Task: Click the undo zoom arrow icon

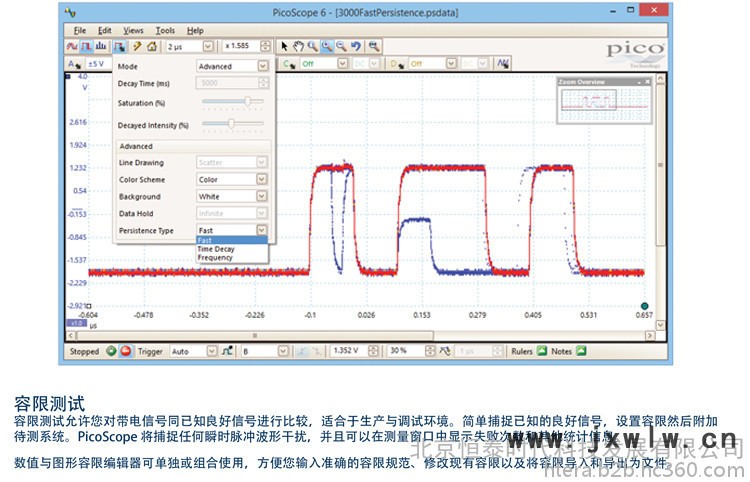Action: tap(355, 46)
